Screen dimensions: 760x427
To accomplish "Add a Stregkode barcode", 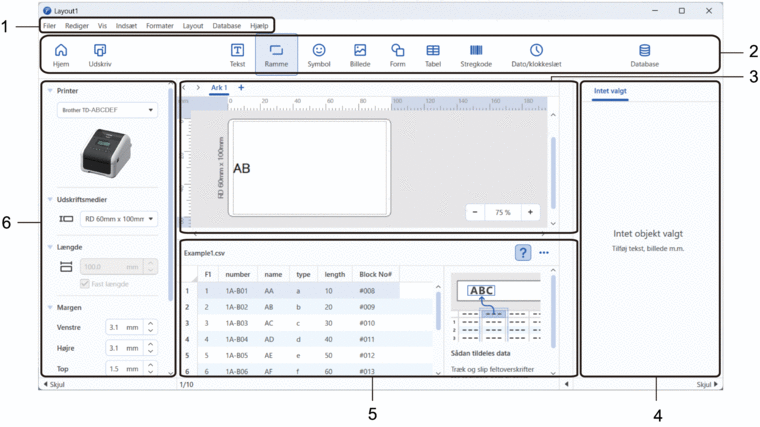I will click(476, 55).
